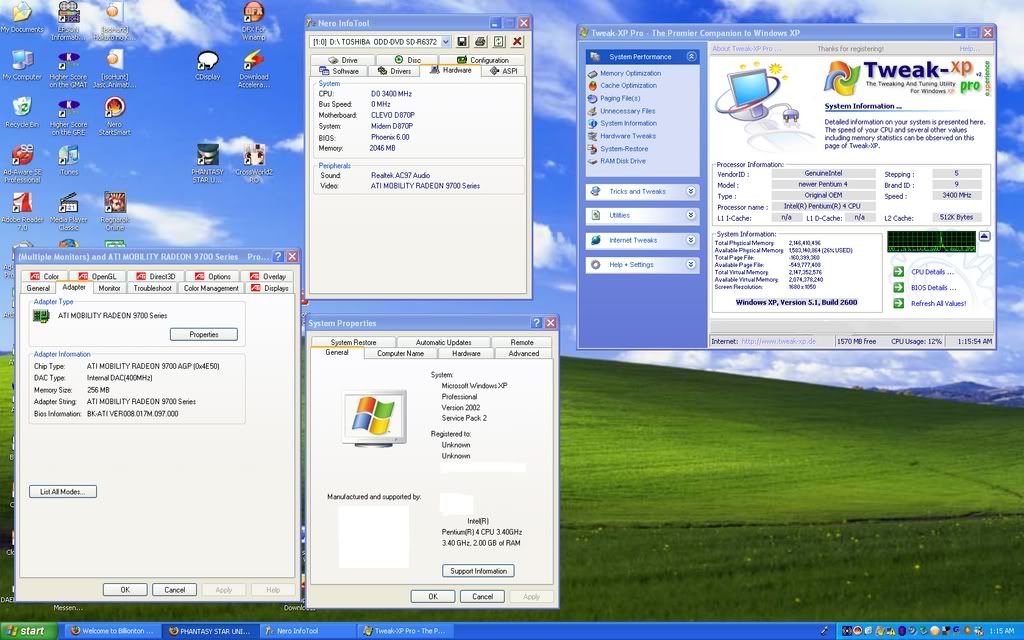Click Refresh All Values in Tweak-XP
The height and width of the screenshot is (640, 1024).
(938, 303)
